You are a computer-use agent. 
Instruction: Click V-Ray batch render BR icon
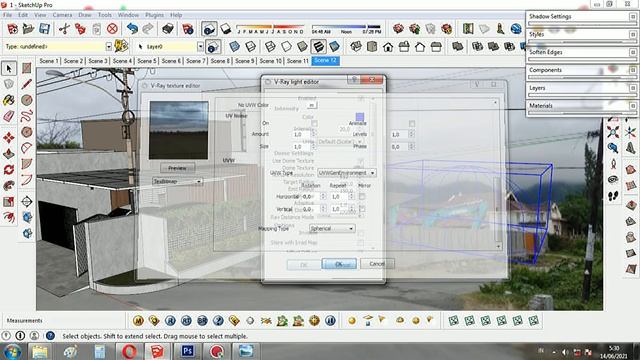click(x=202, y=321)
